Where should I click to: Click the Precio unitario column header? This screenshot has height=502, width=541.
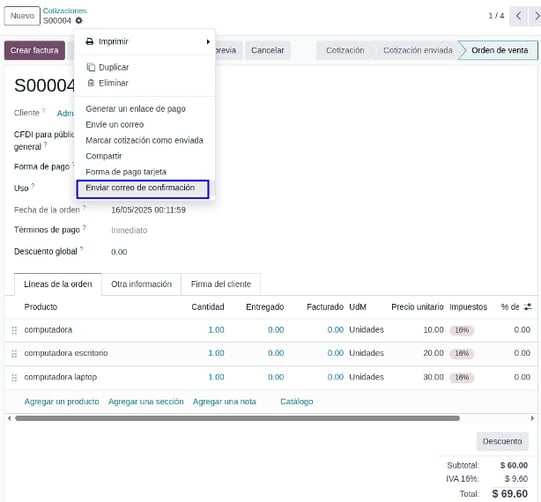(x=417, y=307)
